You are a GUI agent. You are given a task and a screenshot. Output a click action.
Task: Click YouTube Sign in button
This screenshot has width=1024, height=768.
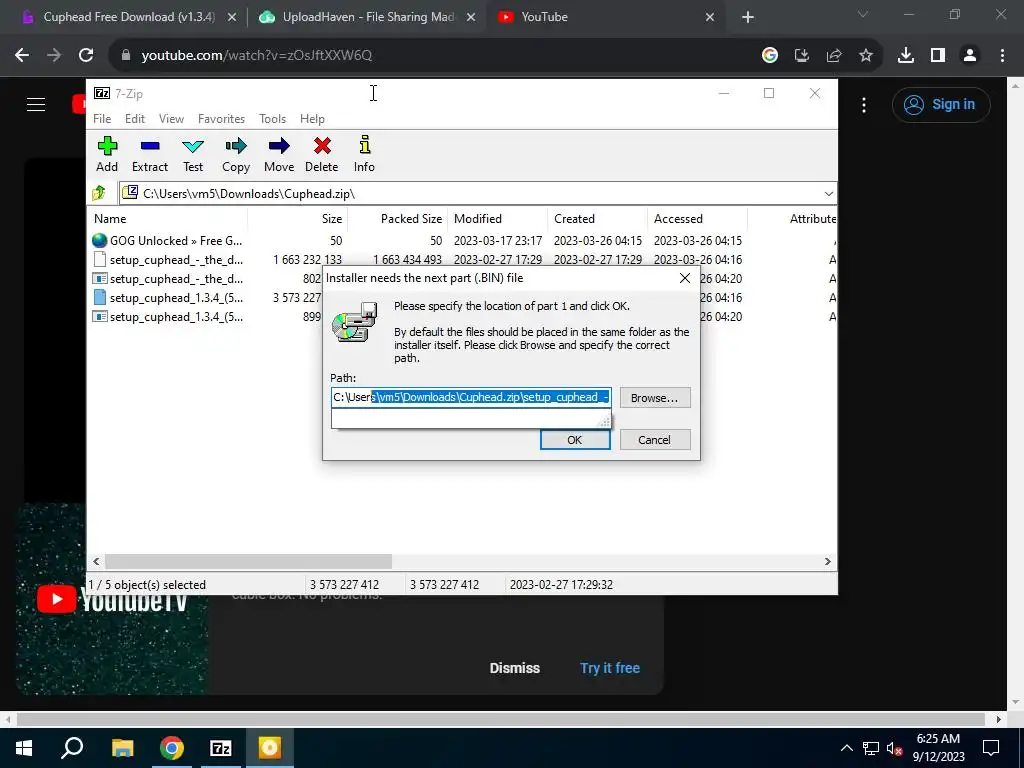click(x=941, y=104)
